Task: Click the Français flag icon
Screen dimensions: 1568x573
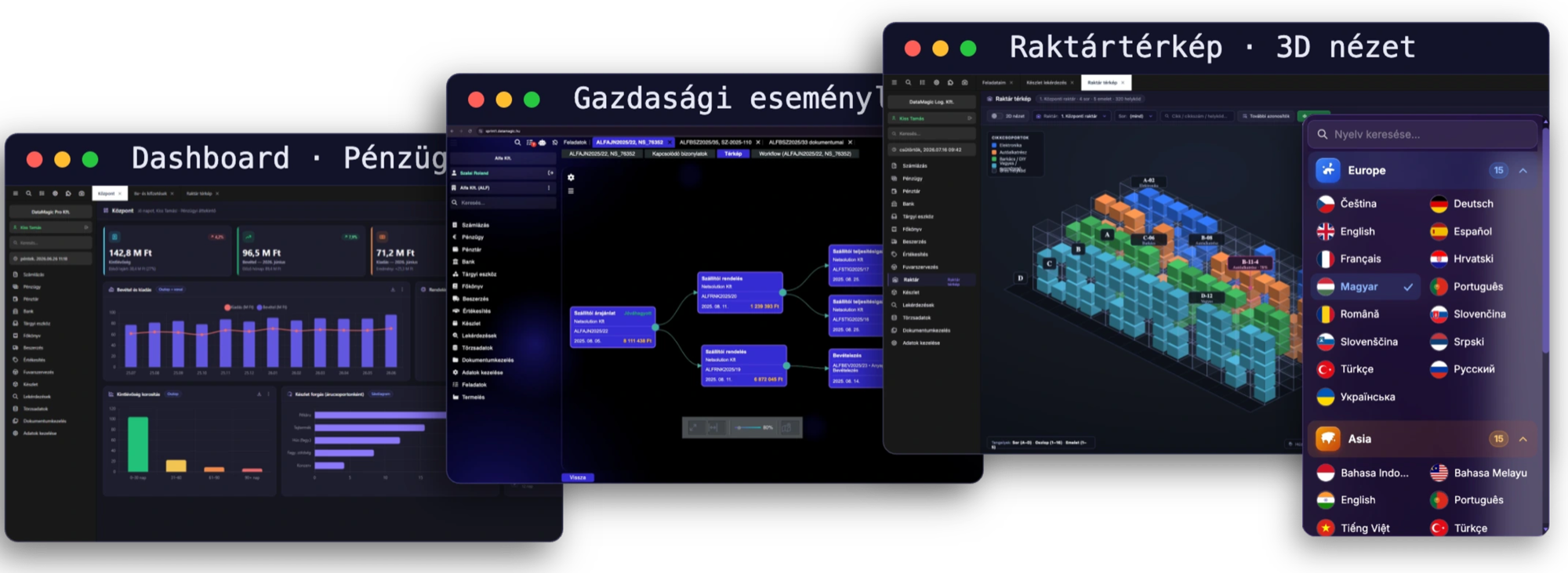Action: tap(1326, 259)
